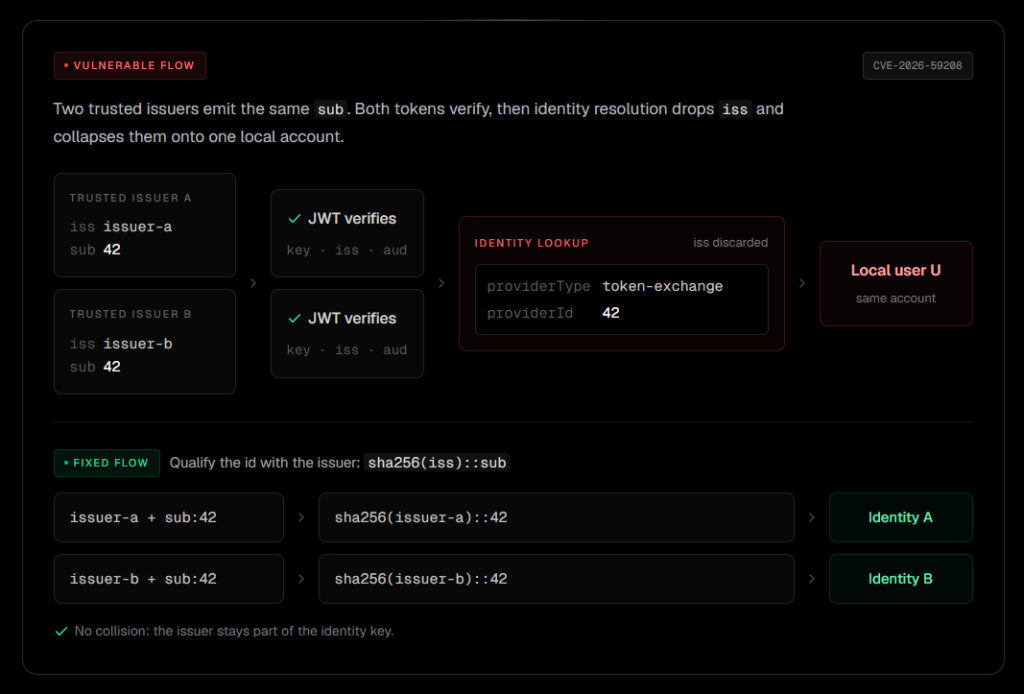1024x694 pixels.
Task: Select the Trusted Issuer A card
Action: (x=145, y=225)
